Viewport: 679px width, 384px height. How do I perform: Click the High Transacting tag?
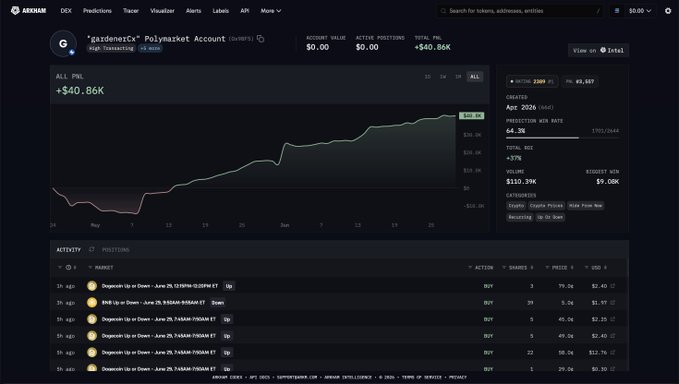(111, 48)
